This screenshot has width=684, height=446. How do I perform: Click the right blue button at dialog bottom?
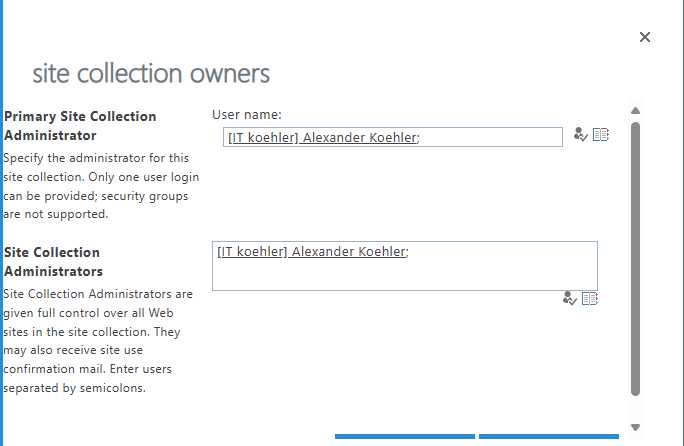[x=548, y=437]
